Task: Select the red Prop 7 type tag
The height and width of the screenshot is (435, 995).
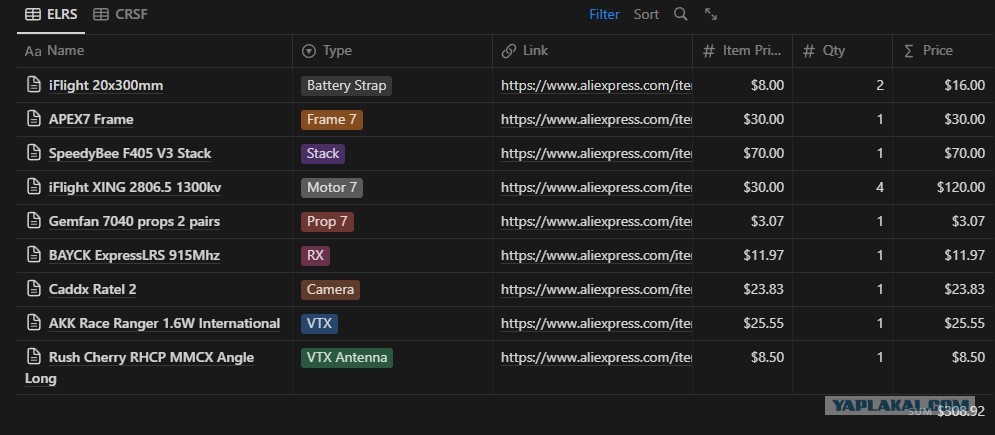Action: (x=327, y=222)
